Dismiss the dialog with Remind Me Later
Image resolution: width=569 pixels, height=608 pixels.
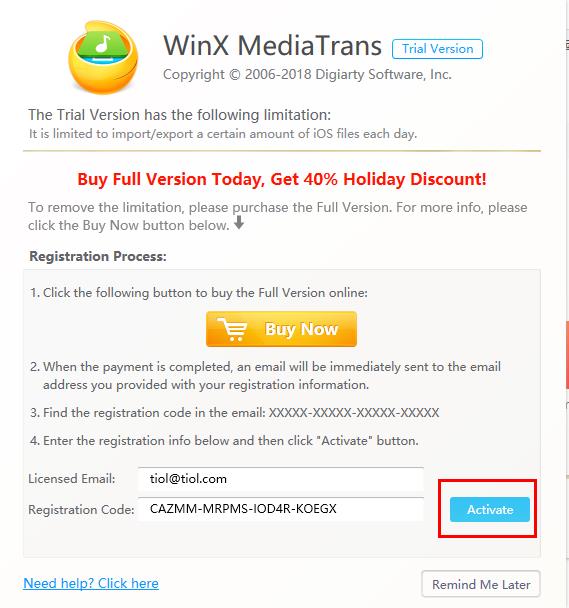[x=481, y=584]
